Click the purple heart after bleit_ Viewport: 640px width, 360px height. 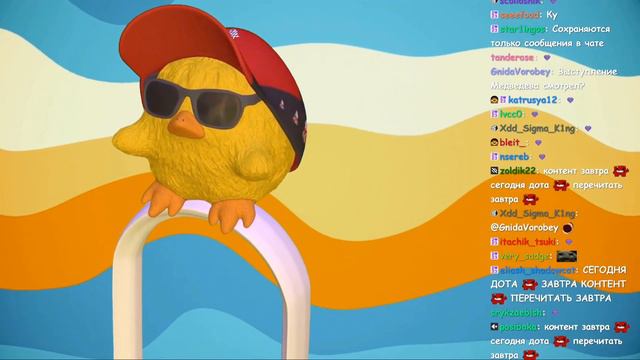[538, 142]
